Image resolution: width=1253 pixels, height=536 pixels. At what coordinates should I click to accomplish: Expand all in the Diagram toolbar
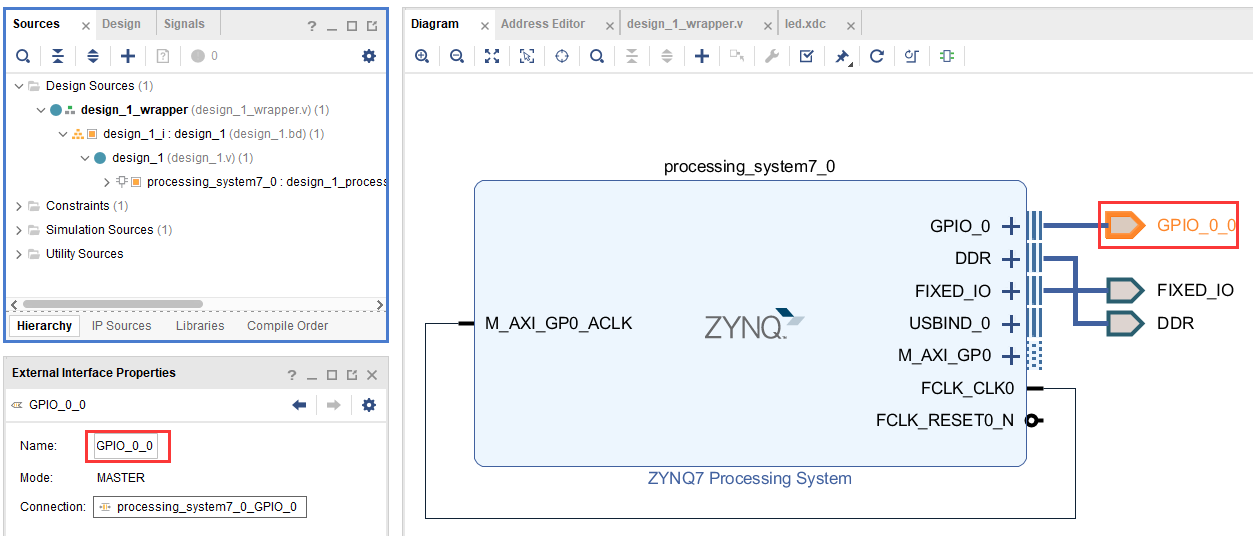click(667, 57)
